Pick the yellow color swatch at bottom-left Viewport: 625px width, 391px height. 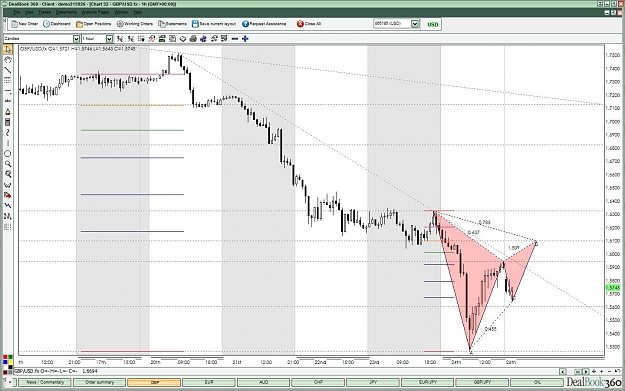click(10, 362)
